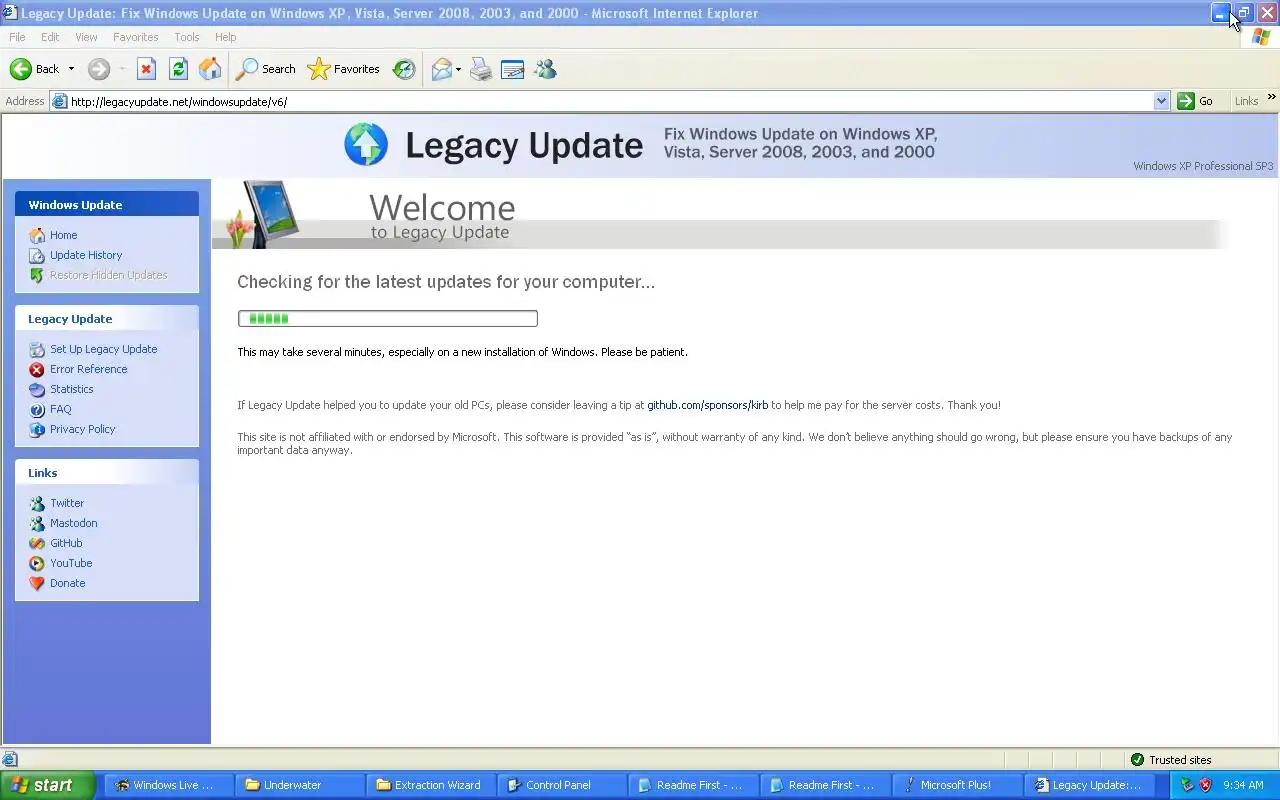1280x800 pixels.
Task: Click the Twitter icon in Links
Action: 37,503
